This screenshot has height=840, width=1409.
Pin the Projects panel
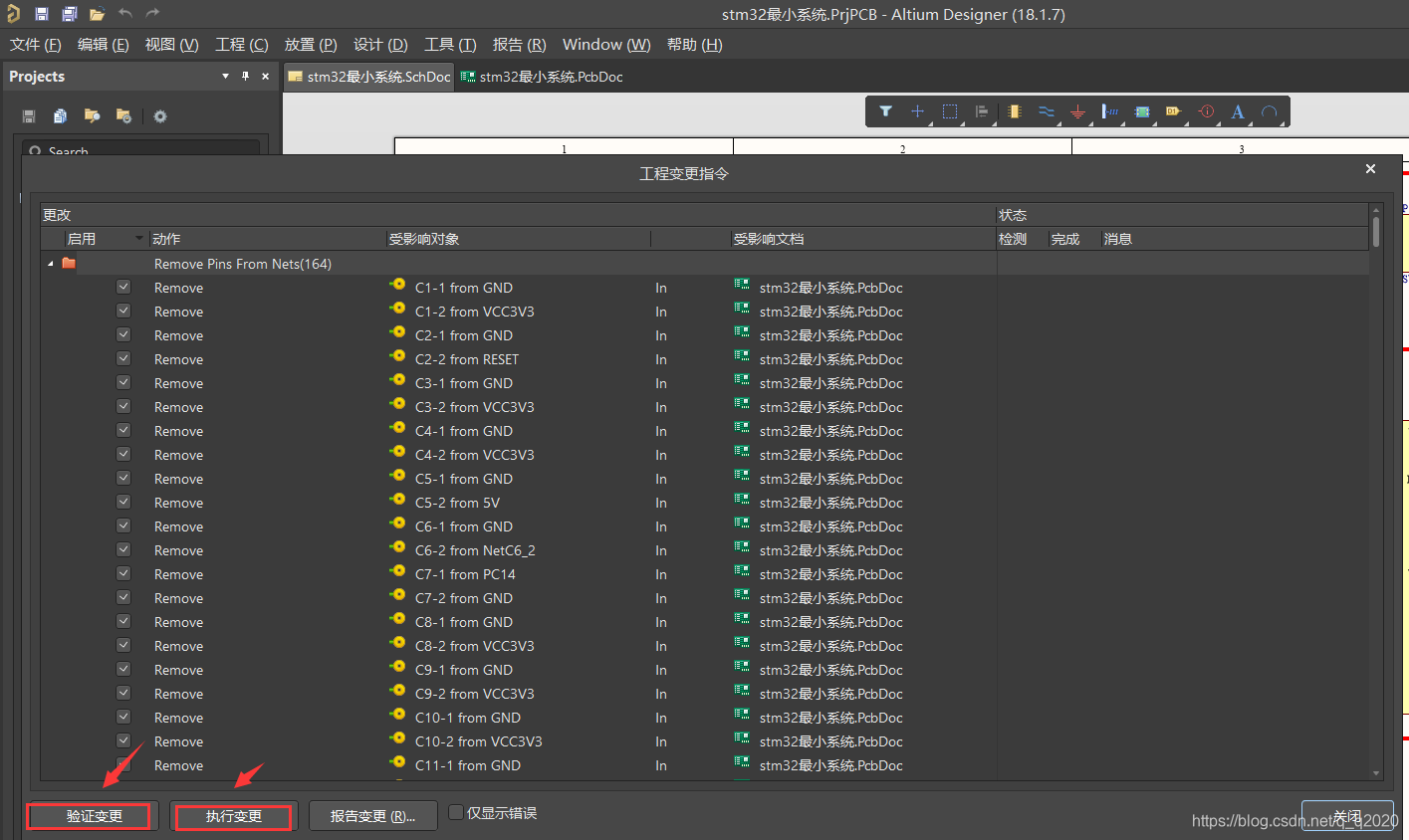(x=245, y=76)
